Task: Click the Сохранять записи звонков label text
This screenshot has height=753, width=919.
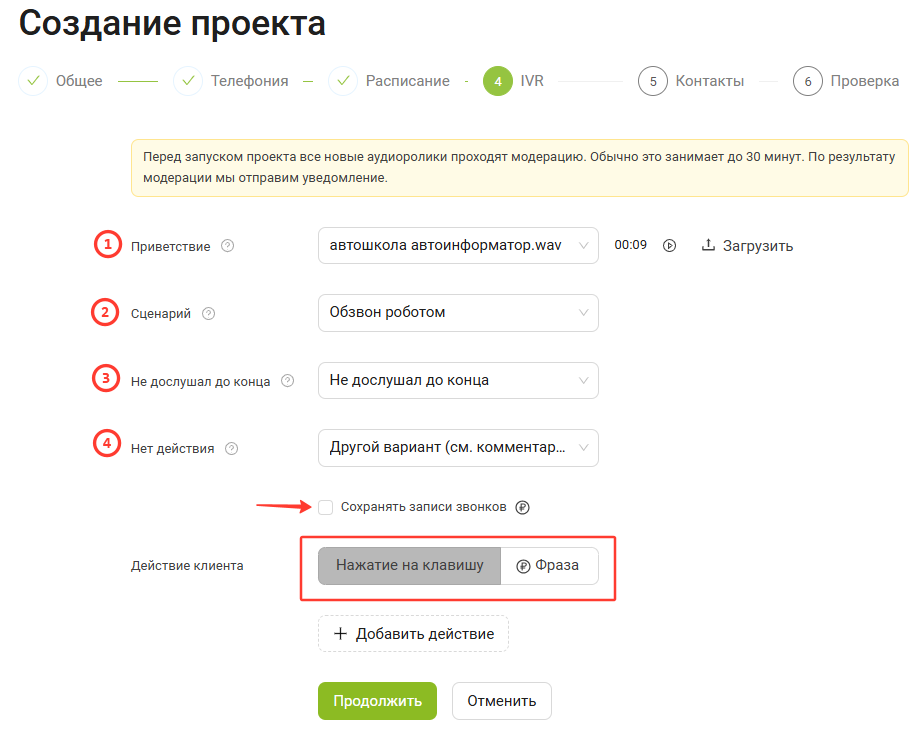Action: point(424,507)
